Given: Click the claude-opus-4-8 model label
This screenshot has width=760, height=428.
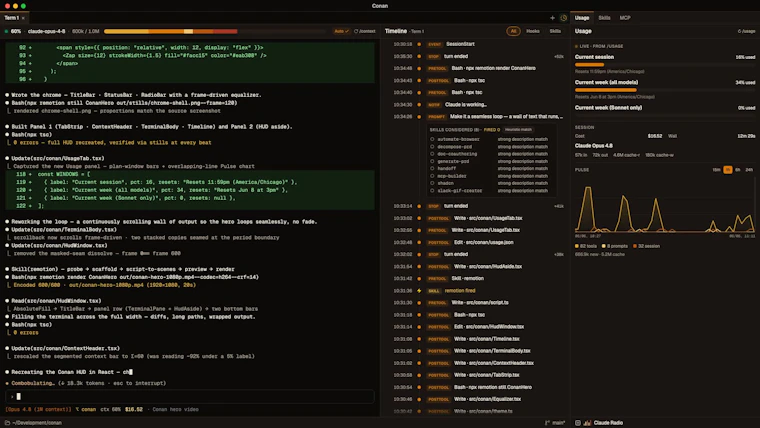Looking at the screenshot, I should 47,31.
